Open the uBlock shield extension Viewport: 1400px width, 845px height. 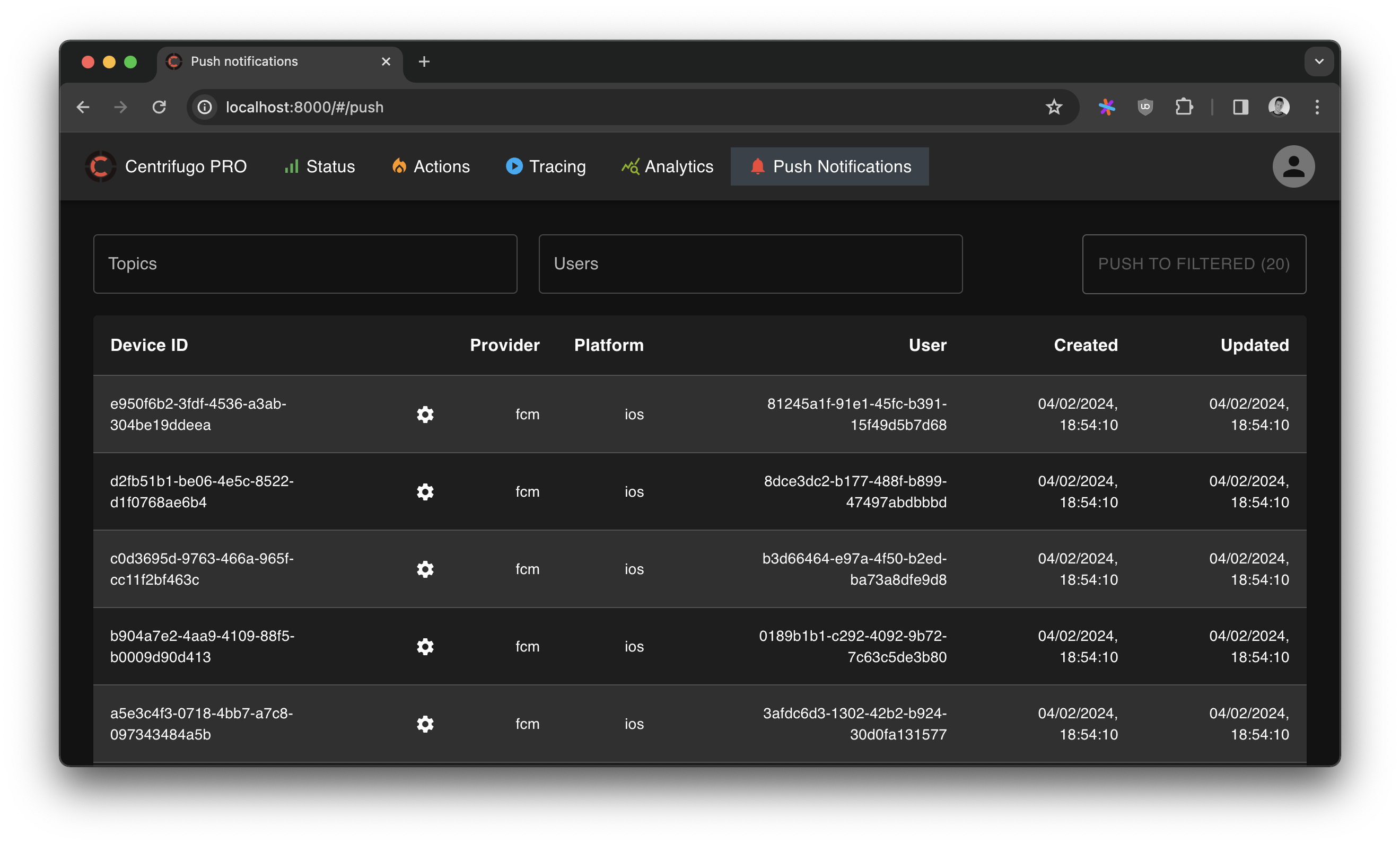pos(1145,107)
